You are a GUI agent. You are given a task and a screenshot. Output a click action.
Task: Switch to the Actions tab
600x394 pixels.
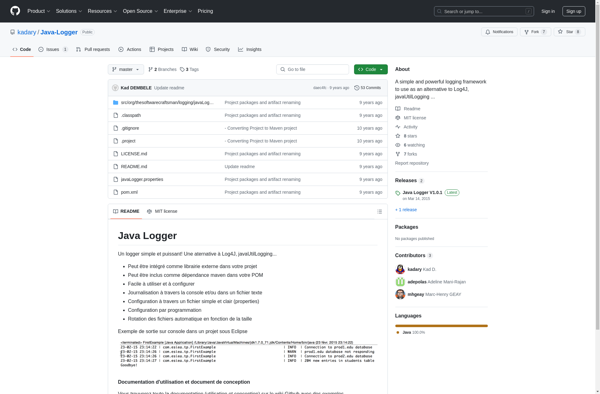pyautogui.click(x=130, y=49)
